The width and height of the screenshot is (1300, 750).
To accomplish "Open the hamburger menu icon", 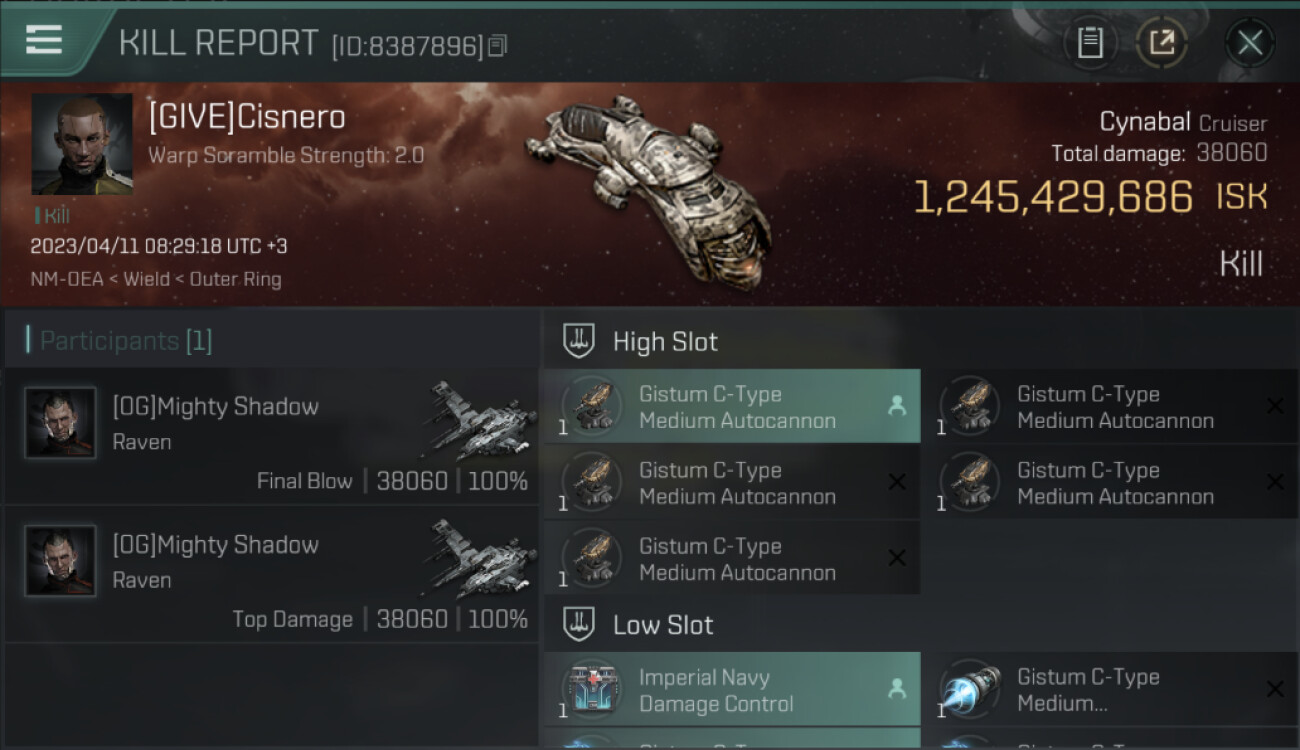I will tap(43, 41).
